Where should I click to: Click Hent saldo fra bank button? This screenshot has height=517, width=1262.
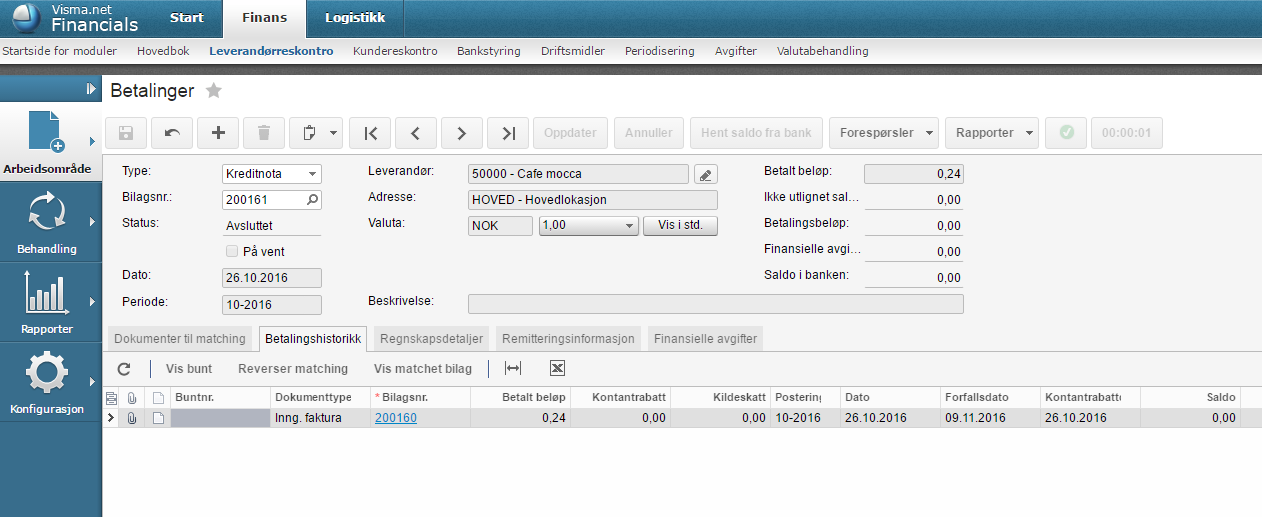(756, 132)
